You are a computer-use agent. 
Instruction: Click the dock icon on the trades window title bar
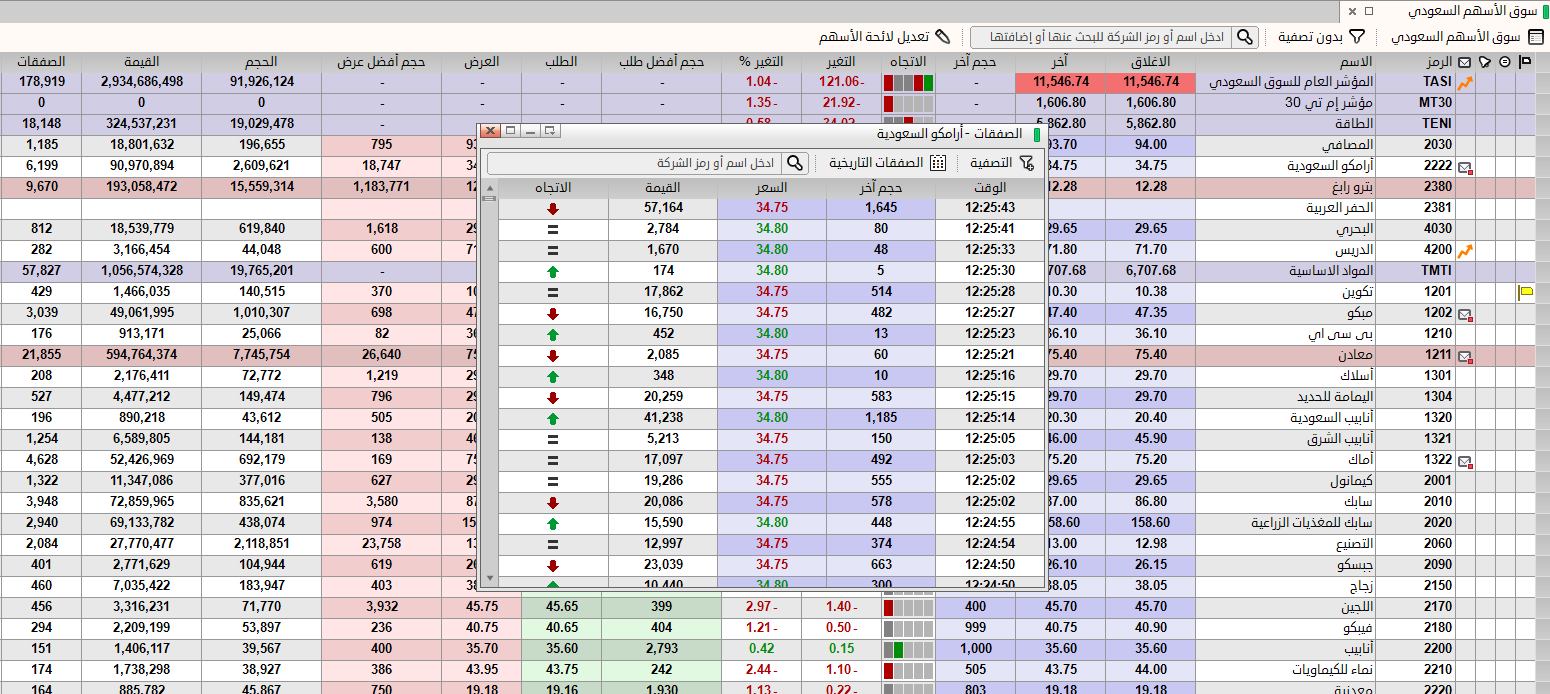point(549,132)
